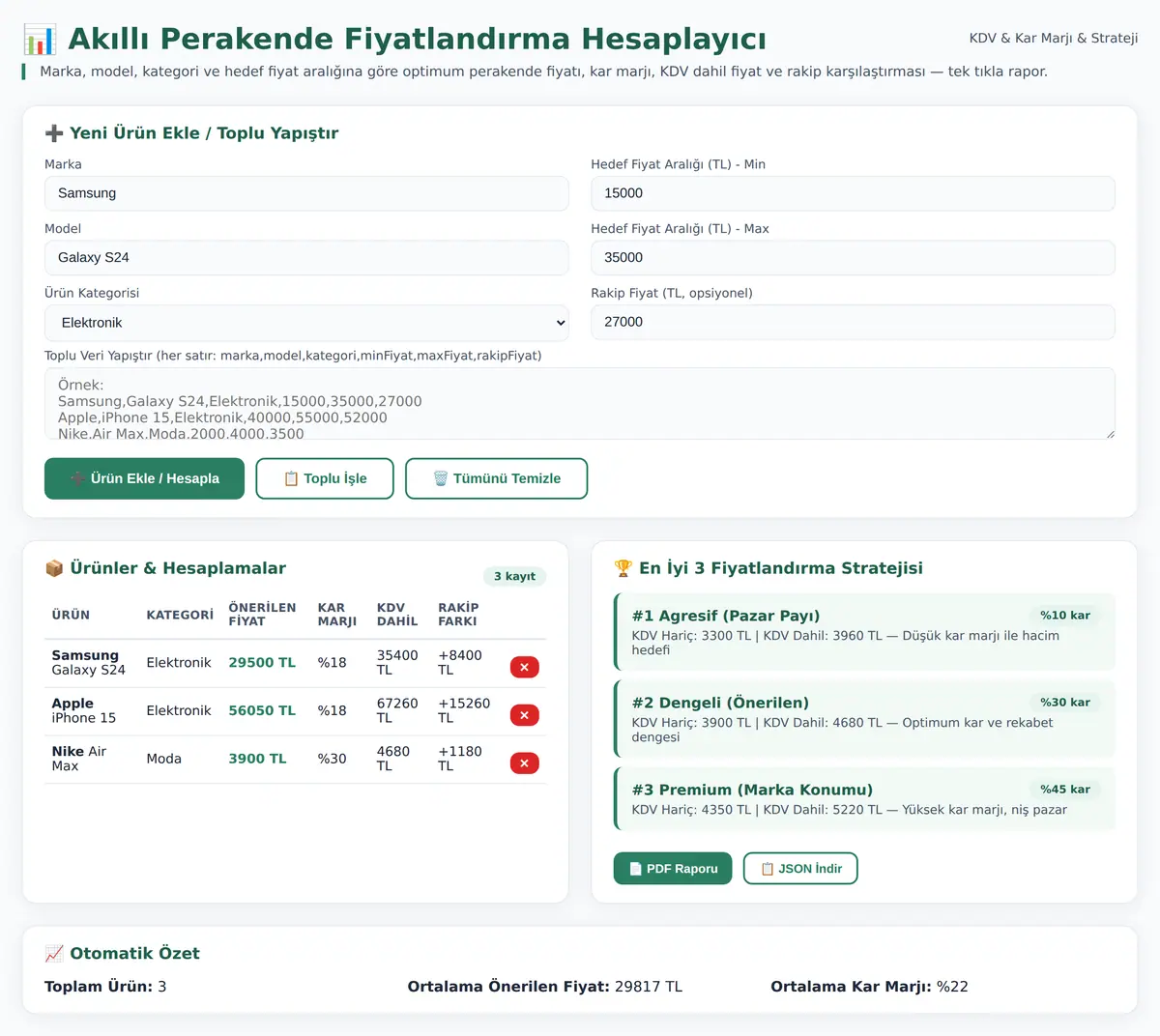This screenshot has height=1036, width=1160.
Task: Click the KATEGORİ column header
Action: coord(180,615)
